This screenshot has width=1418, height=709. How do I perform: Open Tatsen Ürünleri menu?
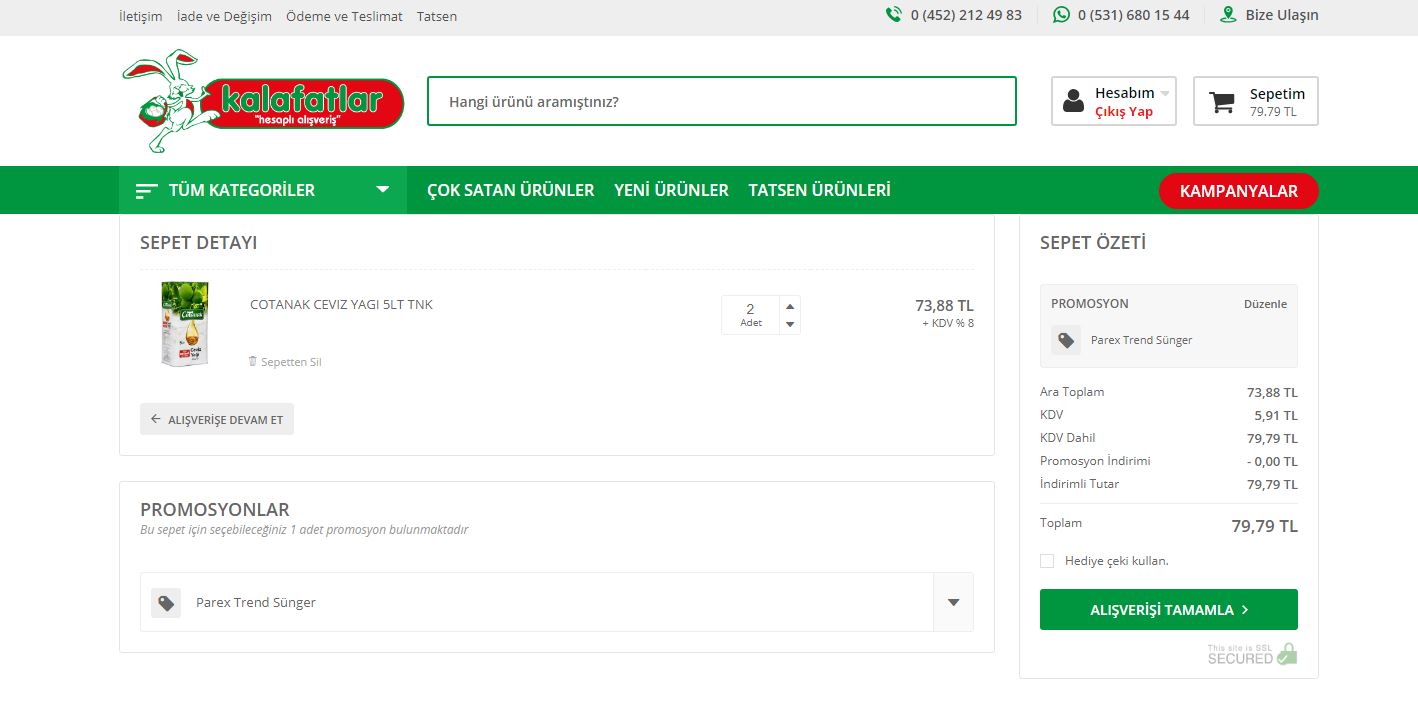(820, 190)
